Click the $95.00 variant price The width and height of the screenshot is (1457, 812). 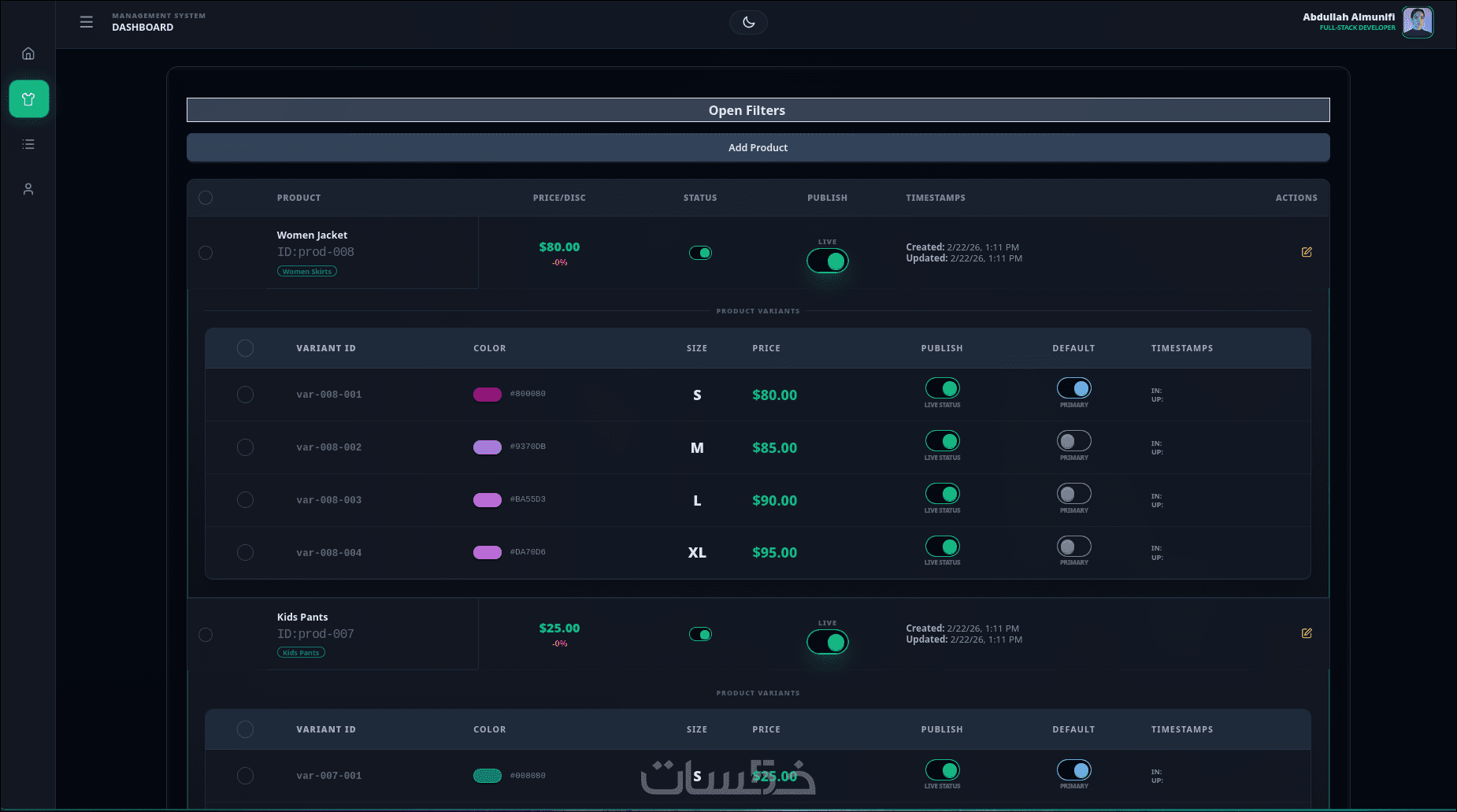(774, 553)
